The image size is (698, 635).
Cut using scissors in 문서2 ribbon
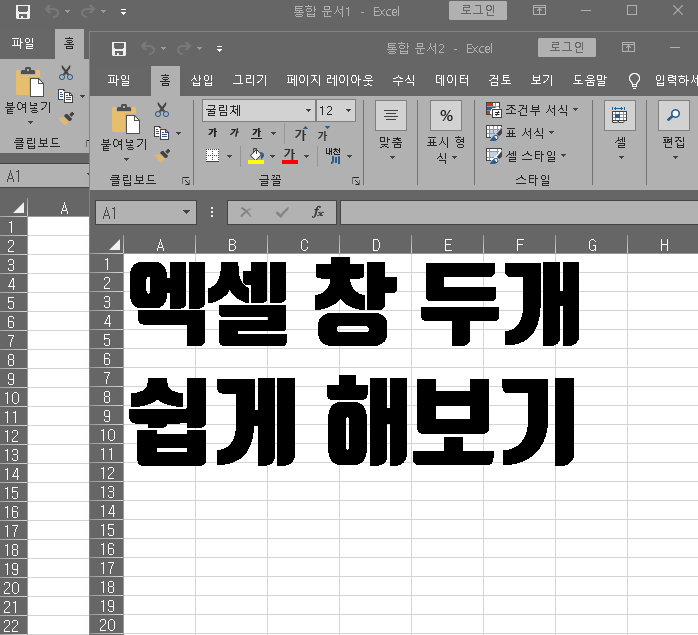pyautogui.click(x=162, y=110)
